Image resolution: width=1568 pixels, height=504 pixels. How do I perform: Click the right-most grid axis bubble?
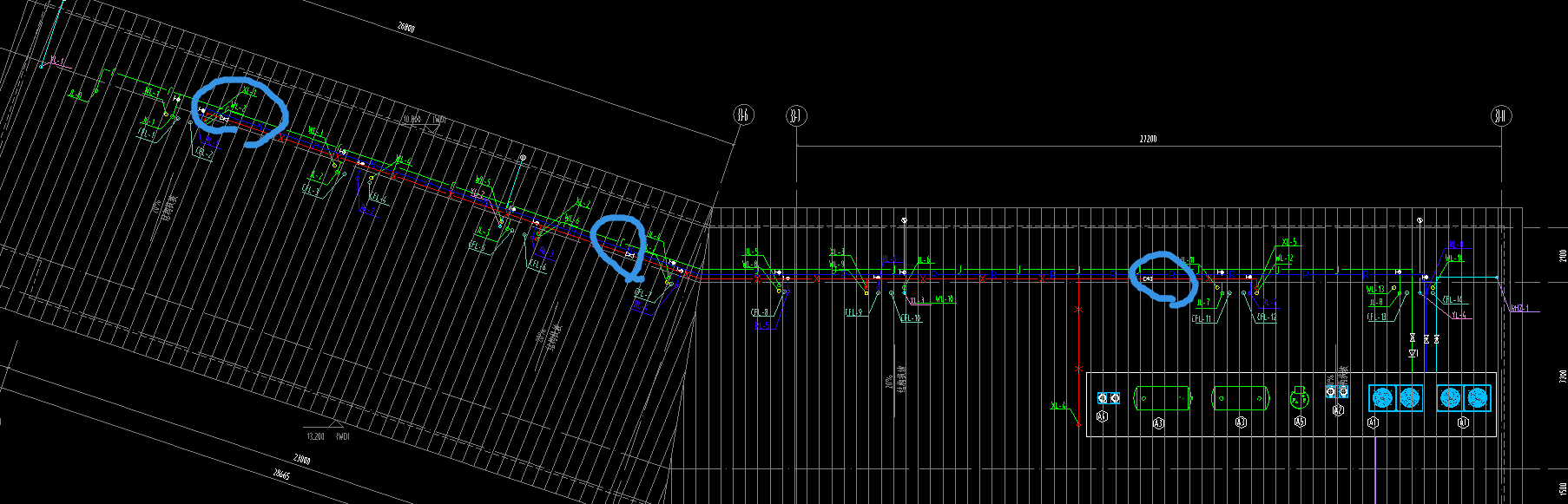[x=1501, y=115]
